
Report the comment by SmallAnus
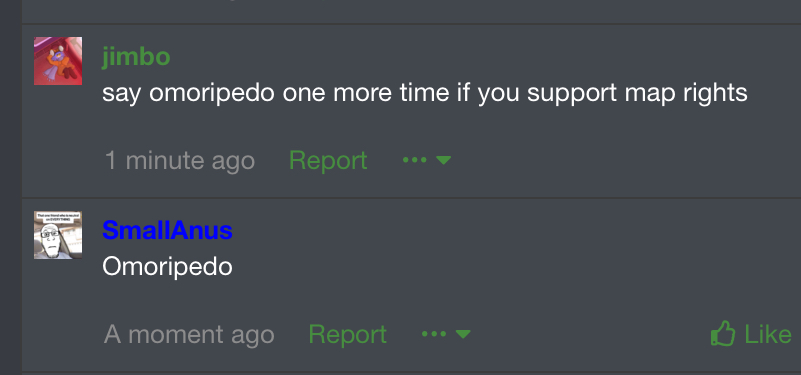click(347, 335)
